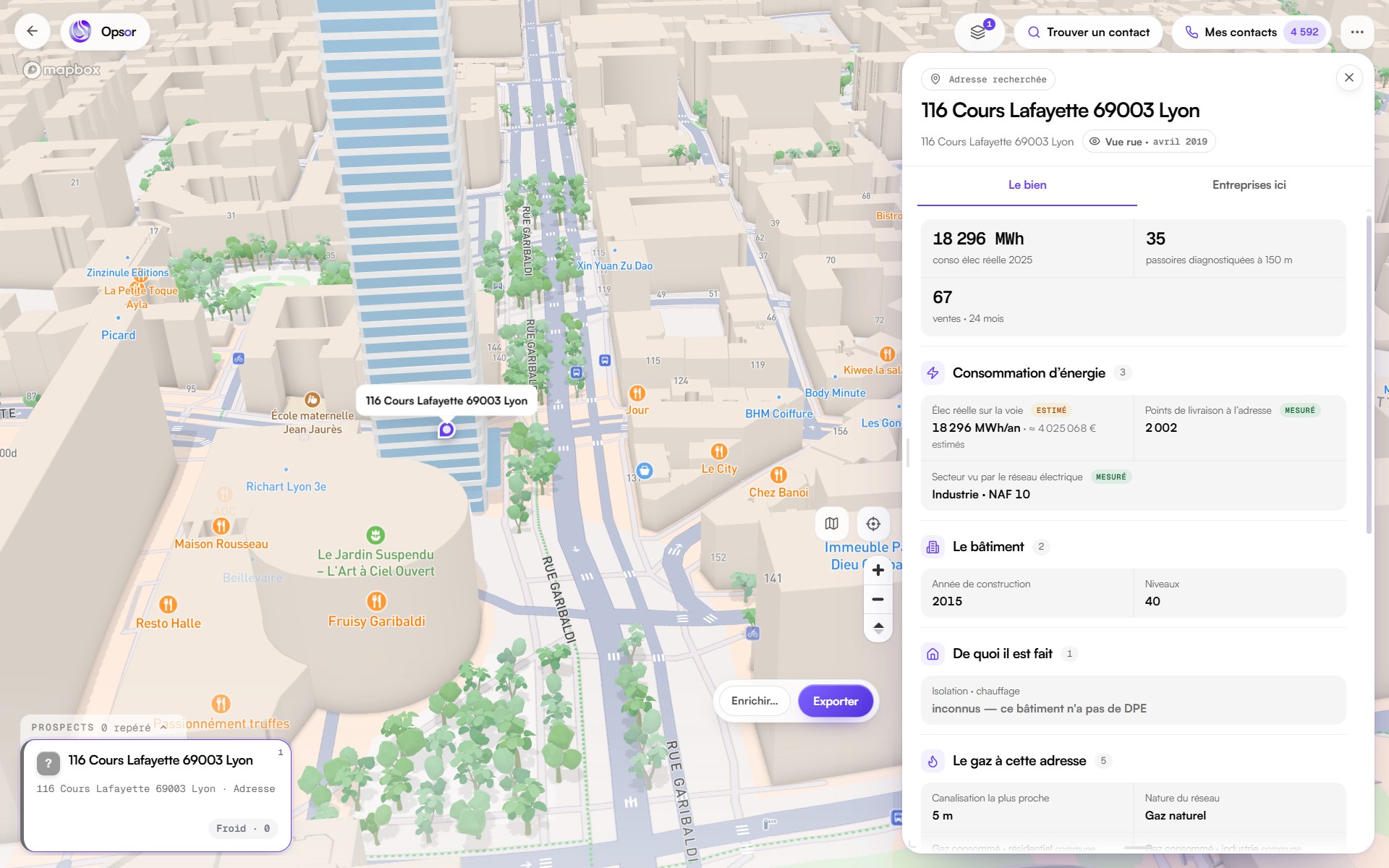This screenshot has height=868, width=1389.
Task: Click the École maternelle Jean Jaurès marker
Action: point(312,399)
